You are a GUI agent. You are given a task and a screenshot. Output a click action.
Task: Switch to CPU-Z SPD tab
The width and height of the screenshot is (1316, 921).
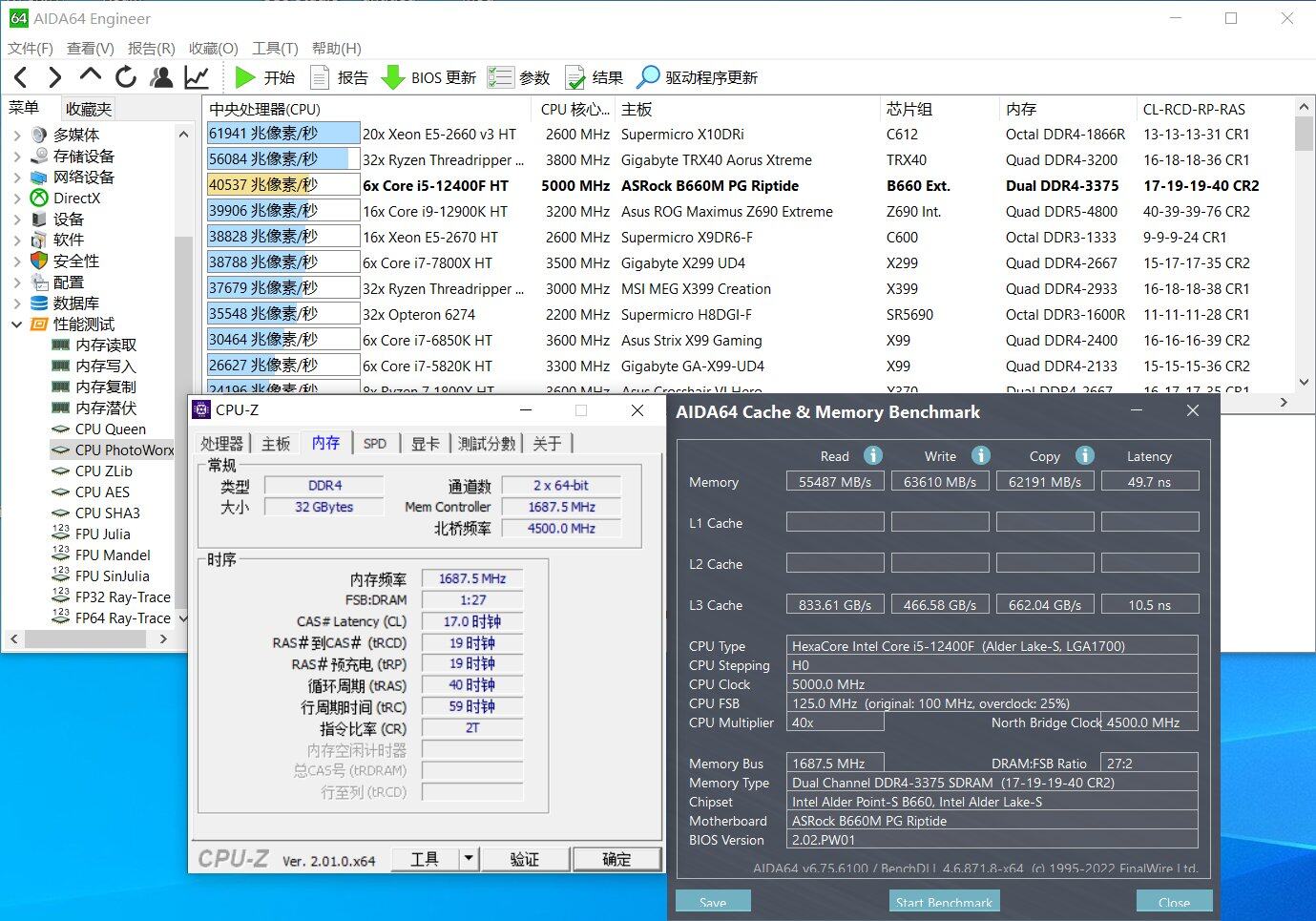pos(375,444)
